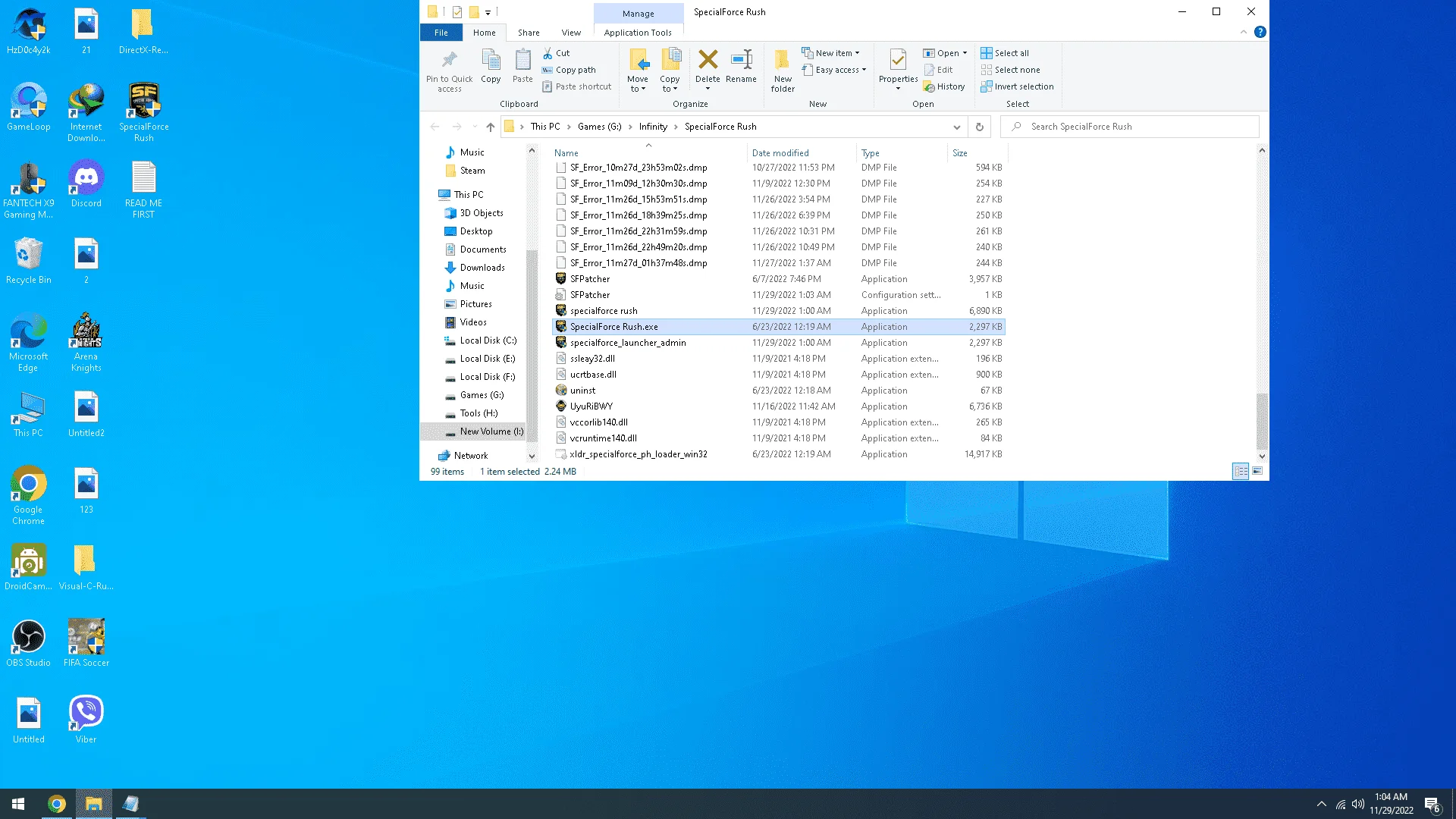The height and width of the screenshot is (819, 1456).
Task: Open the File menu tab
Action: [x=441, y=33]
